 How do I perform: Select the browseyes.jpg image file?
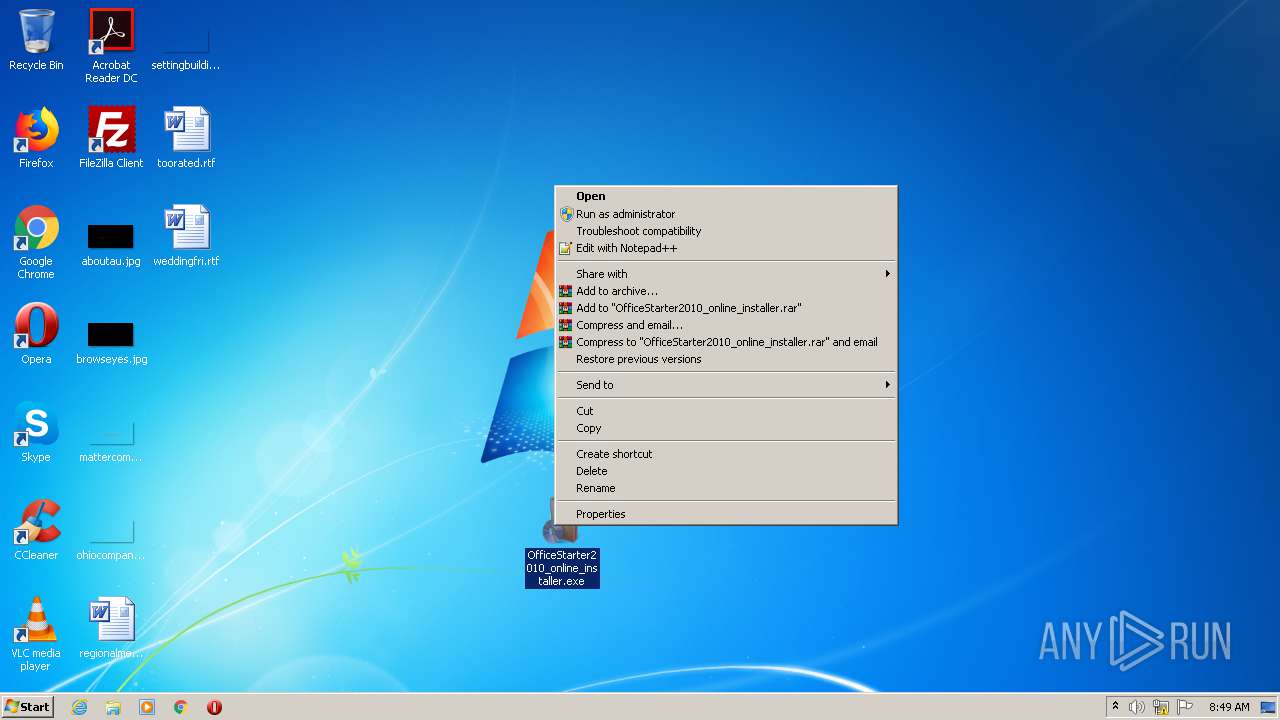click(111, 340)
